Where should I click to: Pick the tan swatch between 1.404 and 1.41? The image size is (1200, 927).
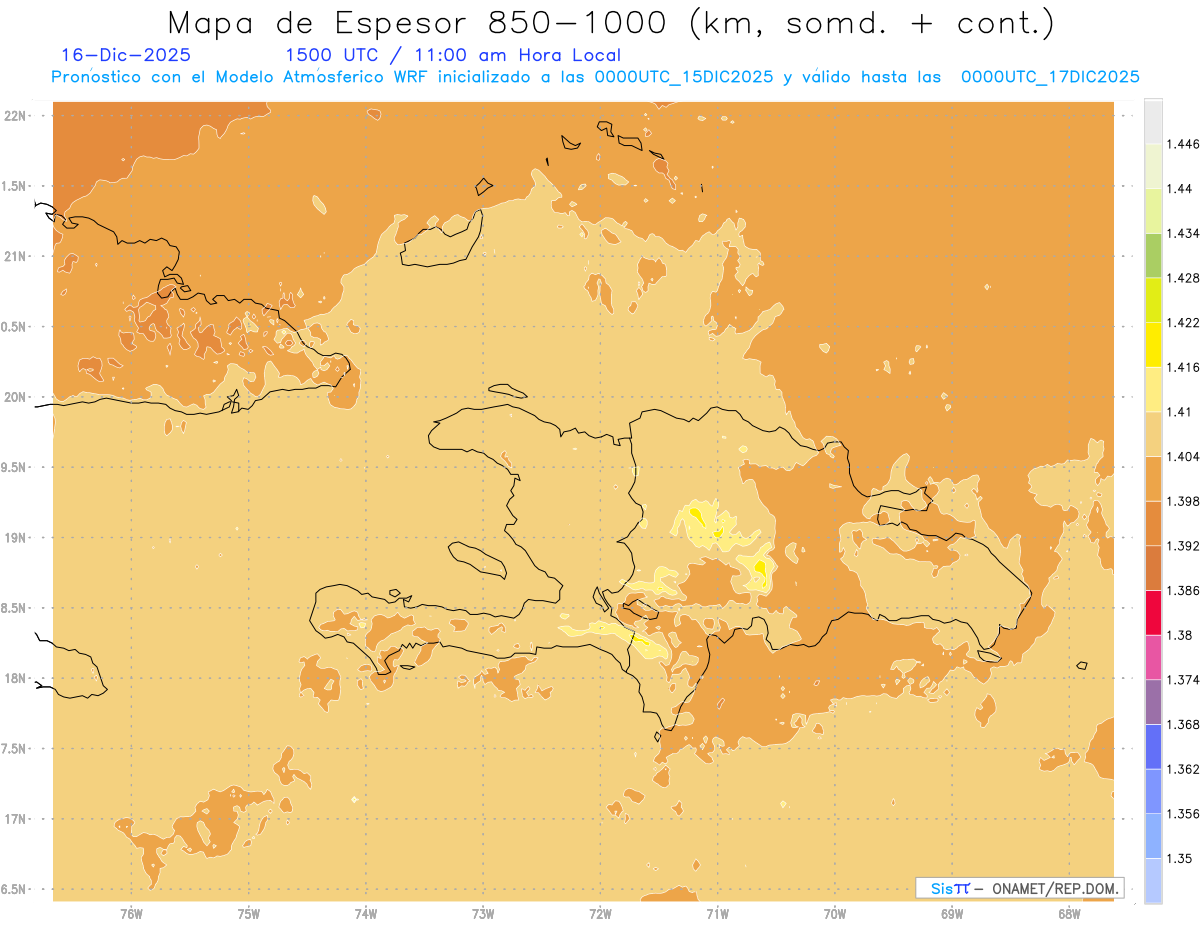point(1153,434)
